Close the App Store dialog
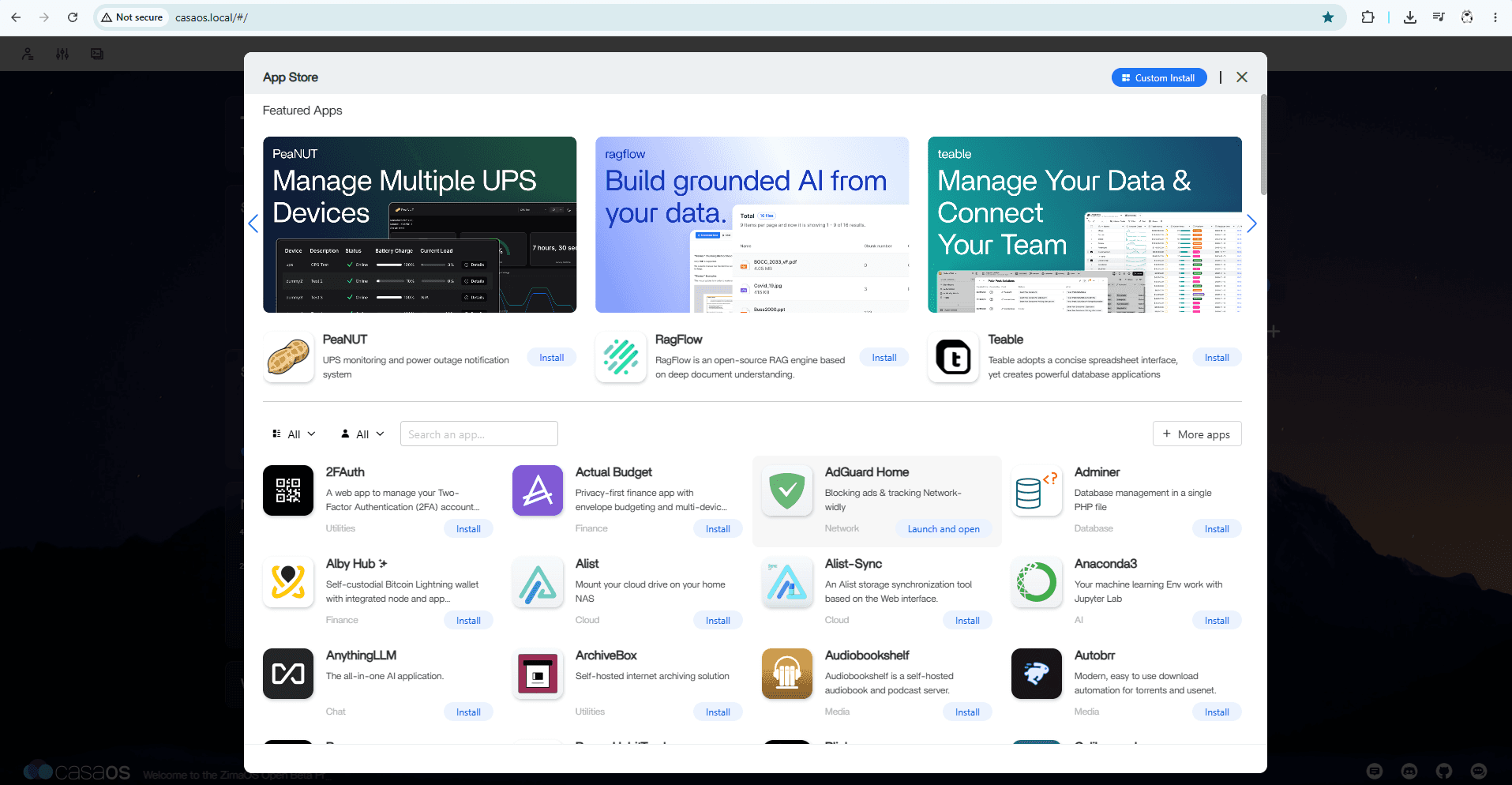Image resolution: width=1512 pixels, height=785 pixels. (1242, 77)
